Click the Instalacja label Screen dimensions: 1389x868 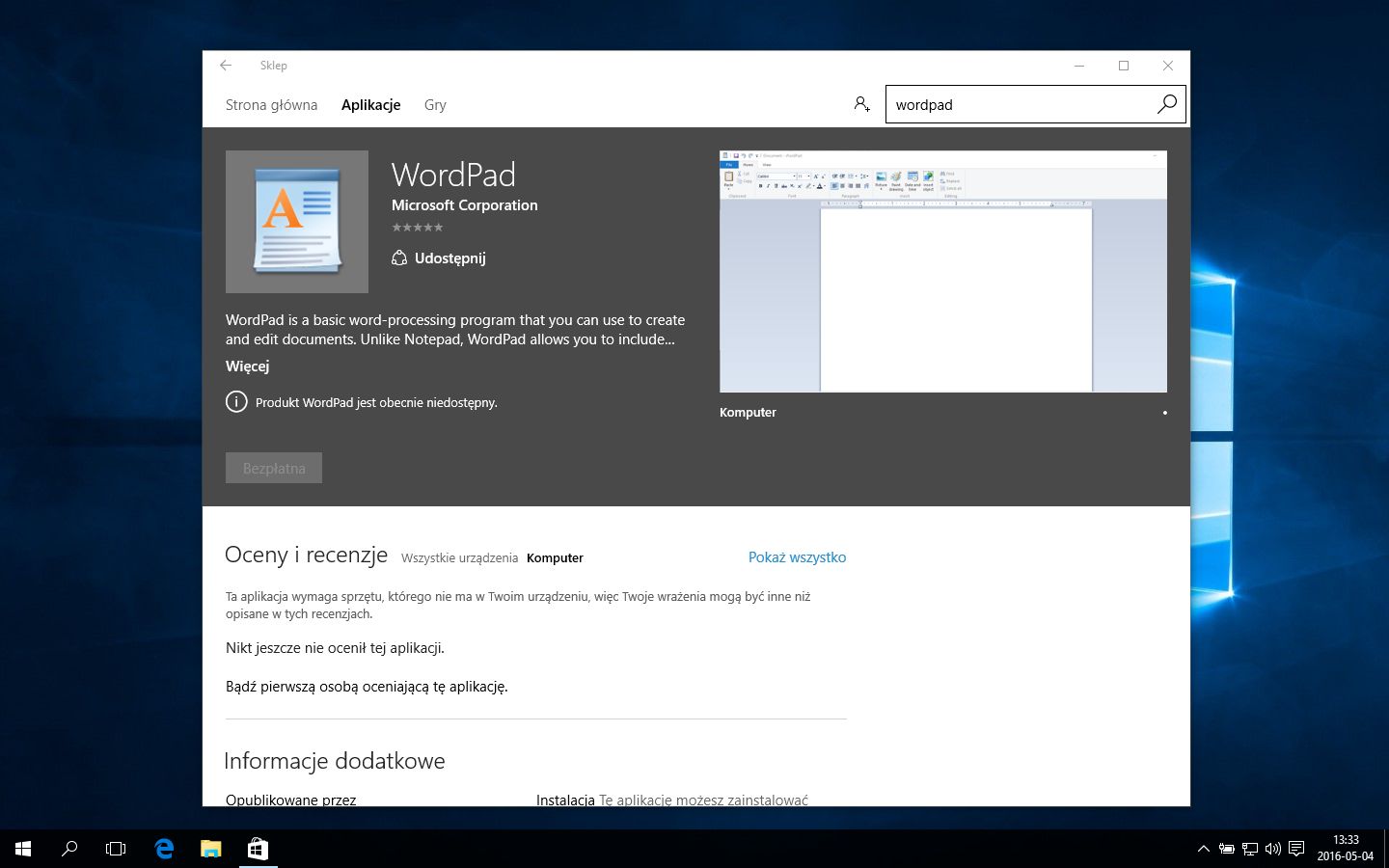tap(565, 800)
